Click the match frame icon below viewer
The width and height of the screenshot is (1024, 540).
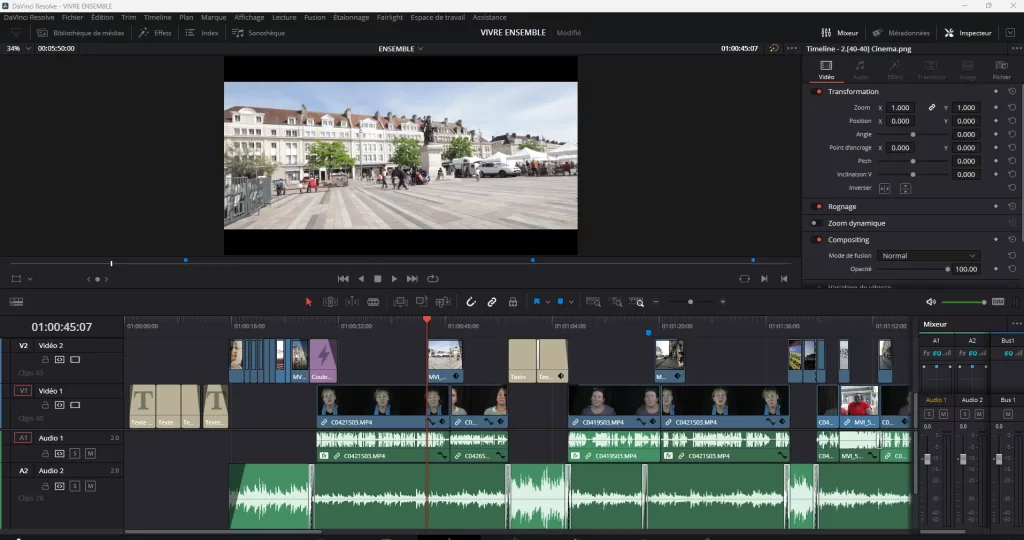click(x=744, y=279)
